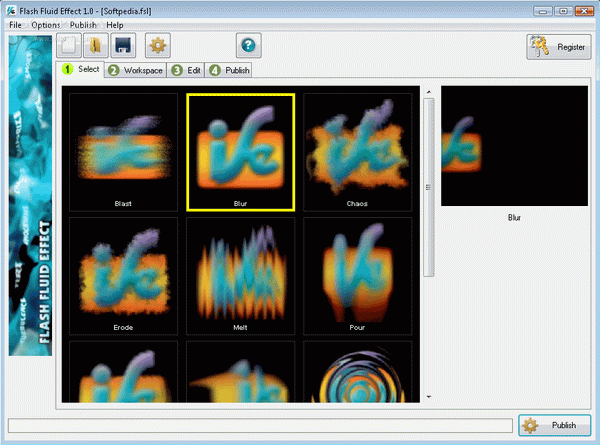Viewport: 600px width, 445px height.
Task: Select the Melt effect thumbnail
Action: pos(241,276)
